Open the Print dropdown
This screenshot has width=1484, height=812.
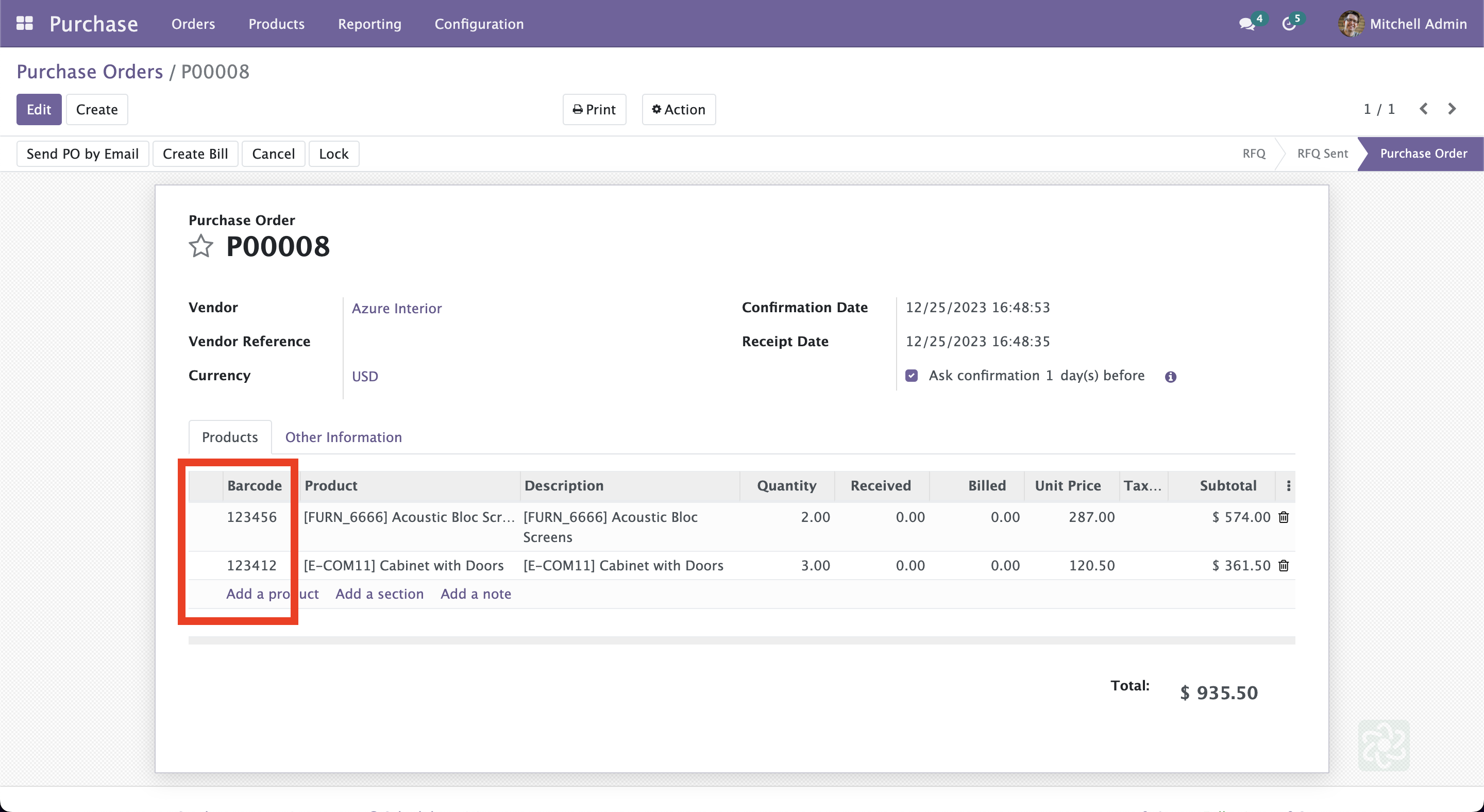[x=594, y=109]
